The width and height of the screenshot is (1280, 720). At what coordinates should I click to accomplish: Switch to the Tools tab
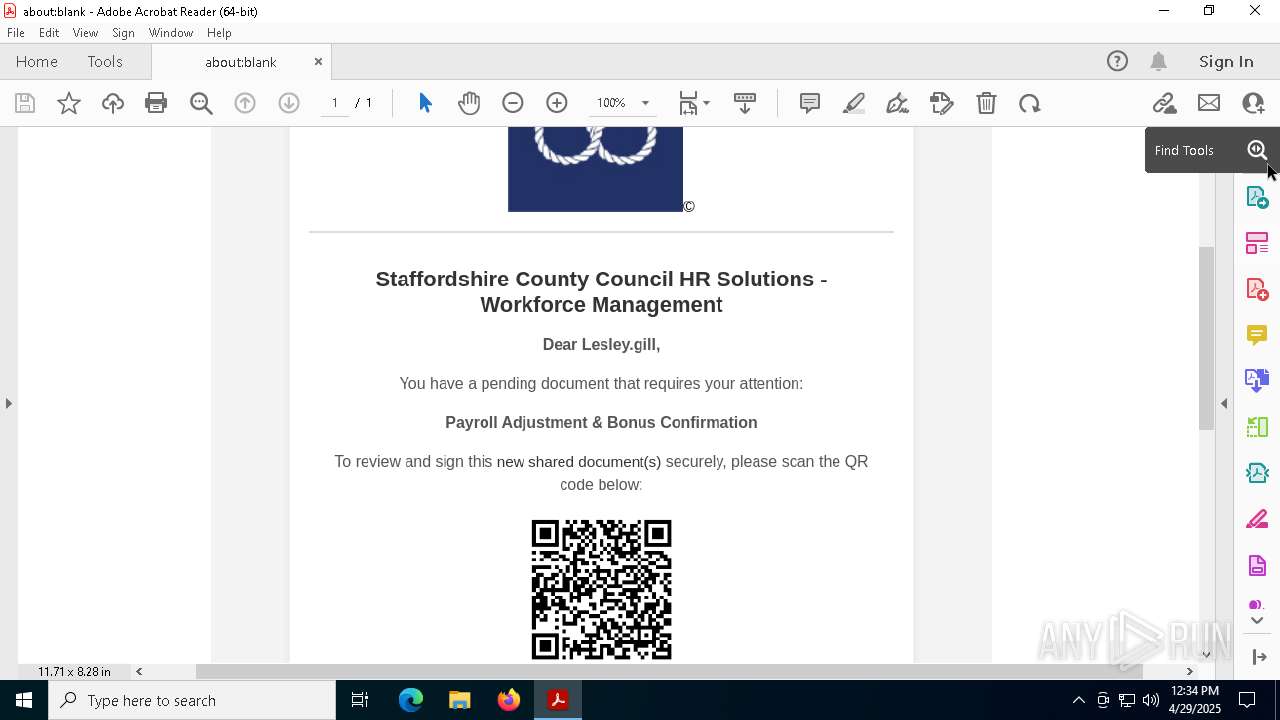pos(105,61)
